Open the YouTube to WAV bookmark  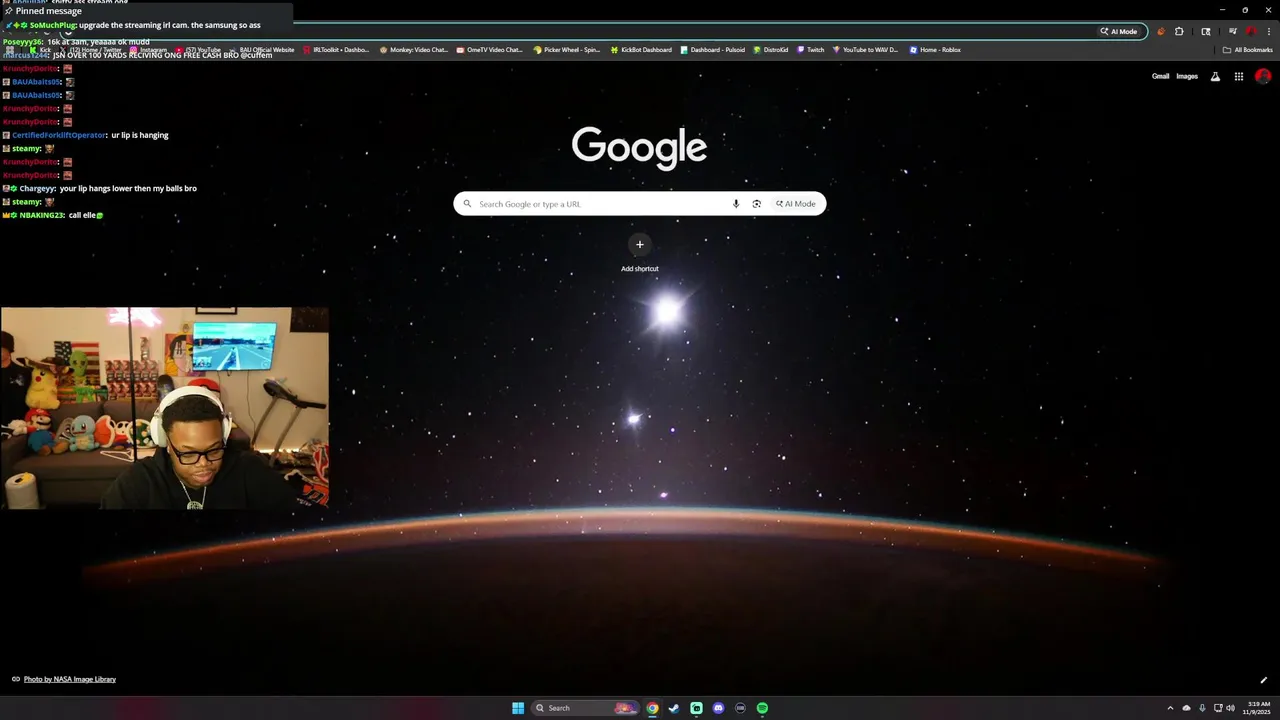(865, 50)
